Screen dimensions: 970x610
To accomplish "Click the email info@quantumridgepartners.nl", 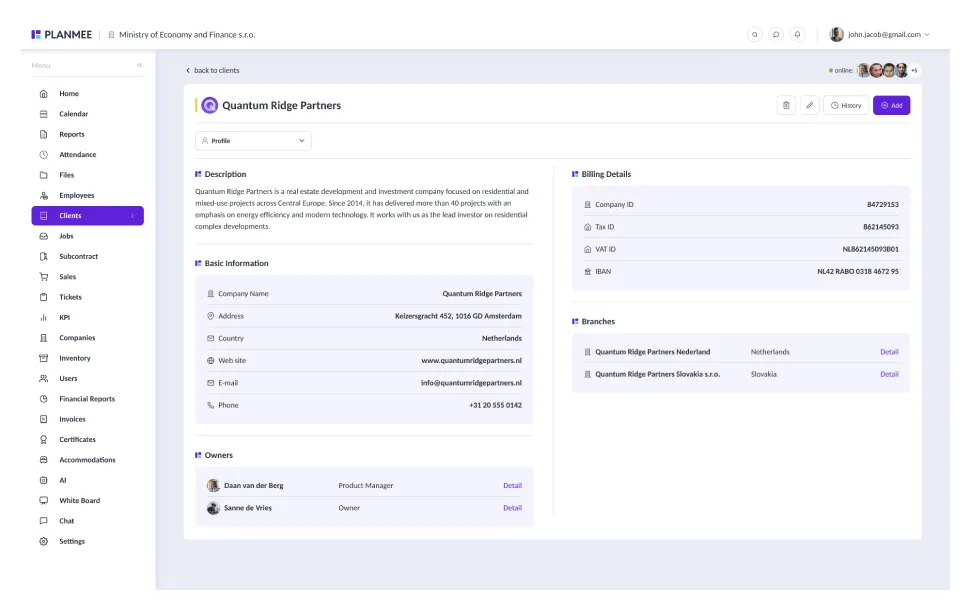I will coord(471,383).
